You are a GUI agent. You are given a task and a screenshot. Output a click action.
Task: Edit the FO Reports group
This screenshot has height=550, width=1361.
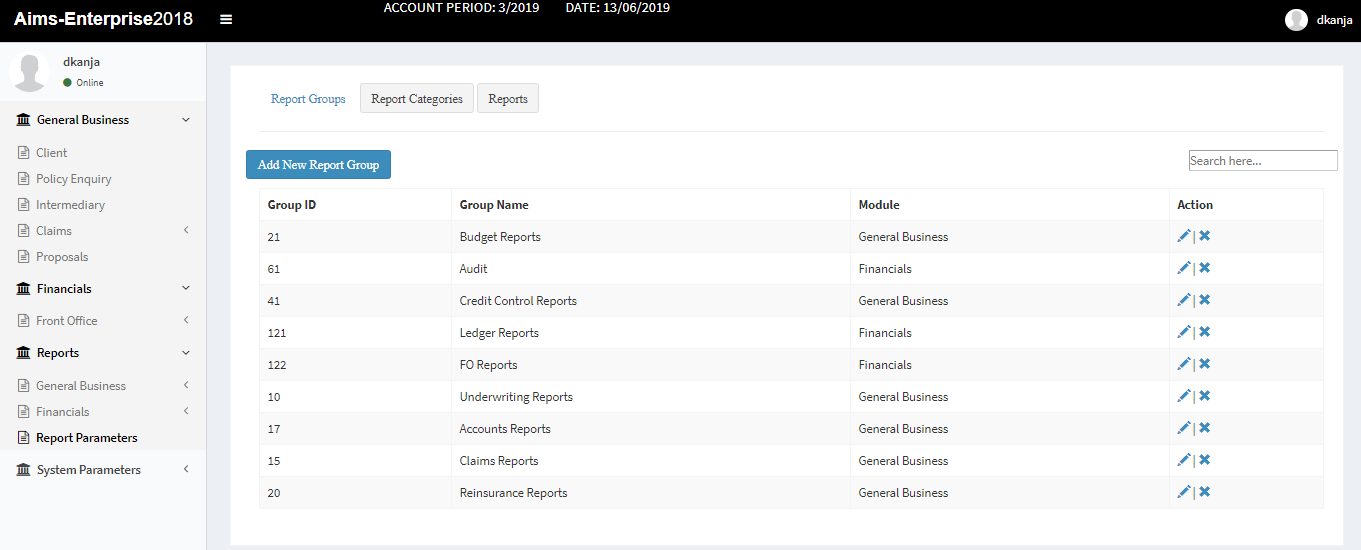[1183, 364]
